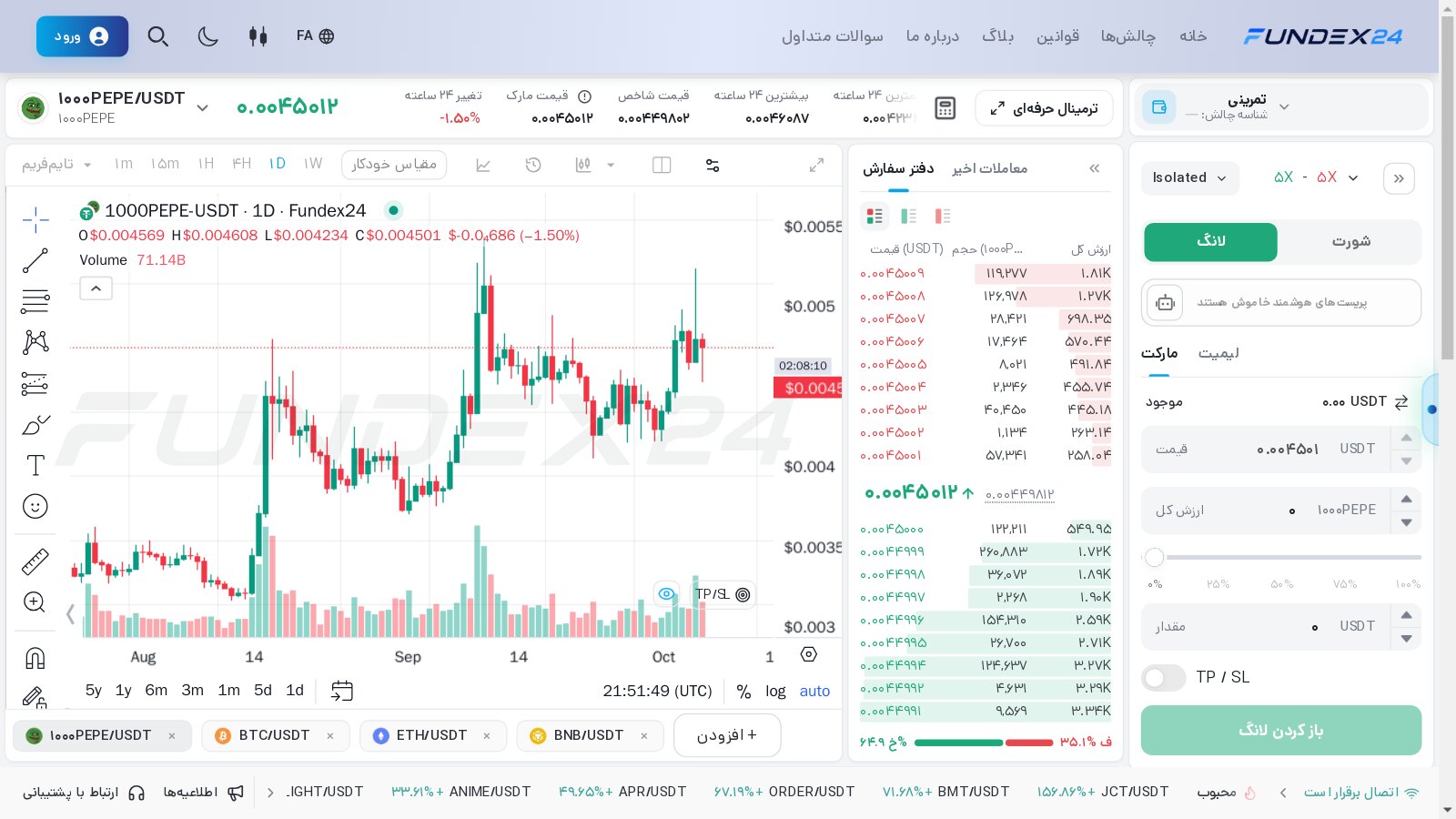The height and width of the screenshot is (819, 1456).
Task: Click the Short button
Action: (x=1350, y=241)
